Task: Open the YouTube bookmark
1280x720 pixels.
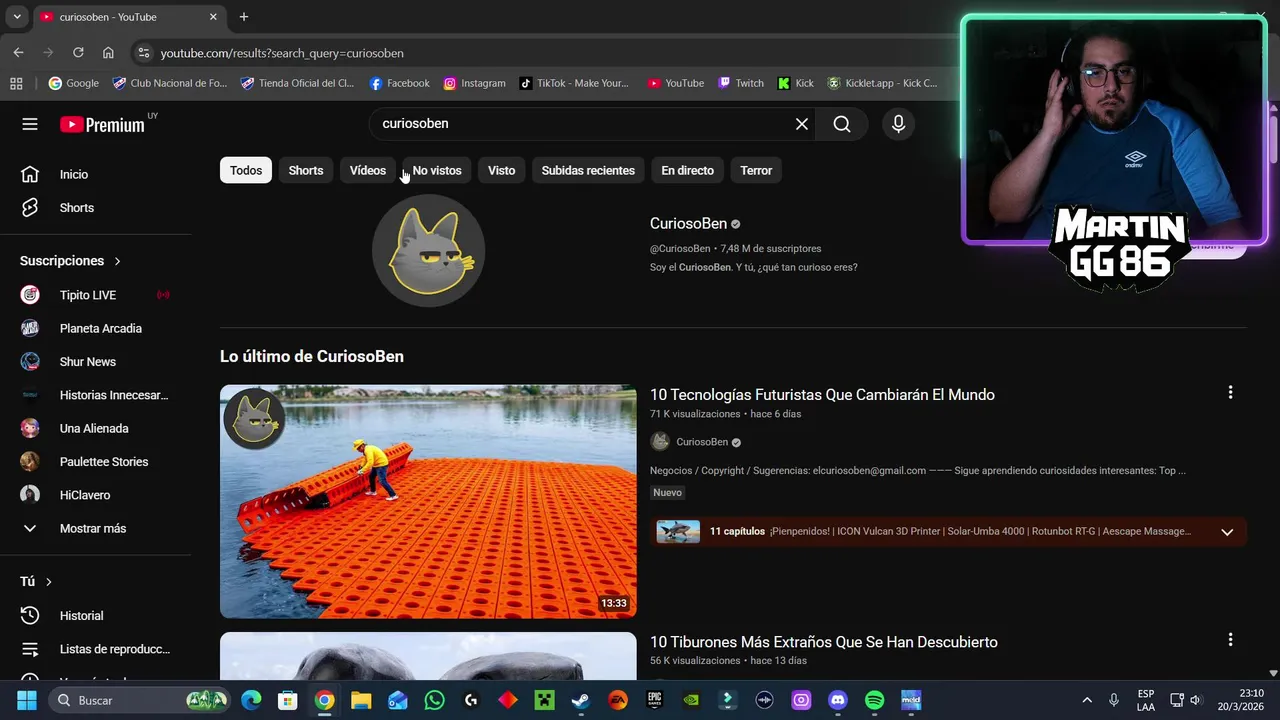Action: (x=675, y=83)
